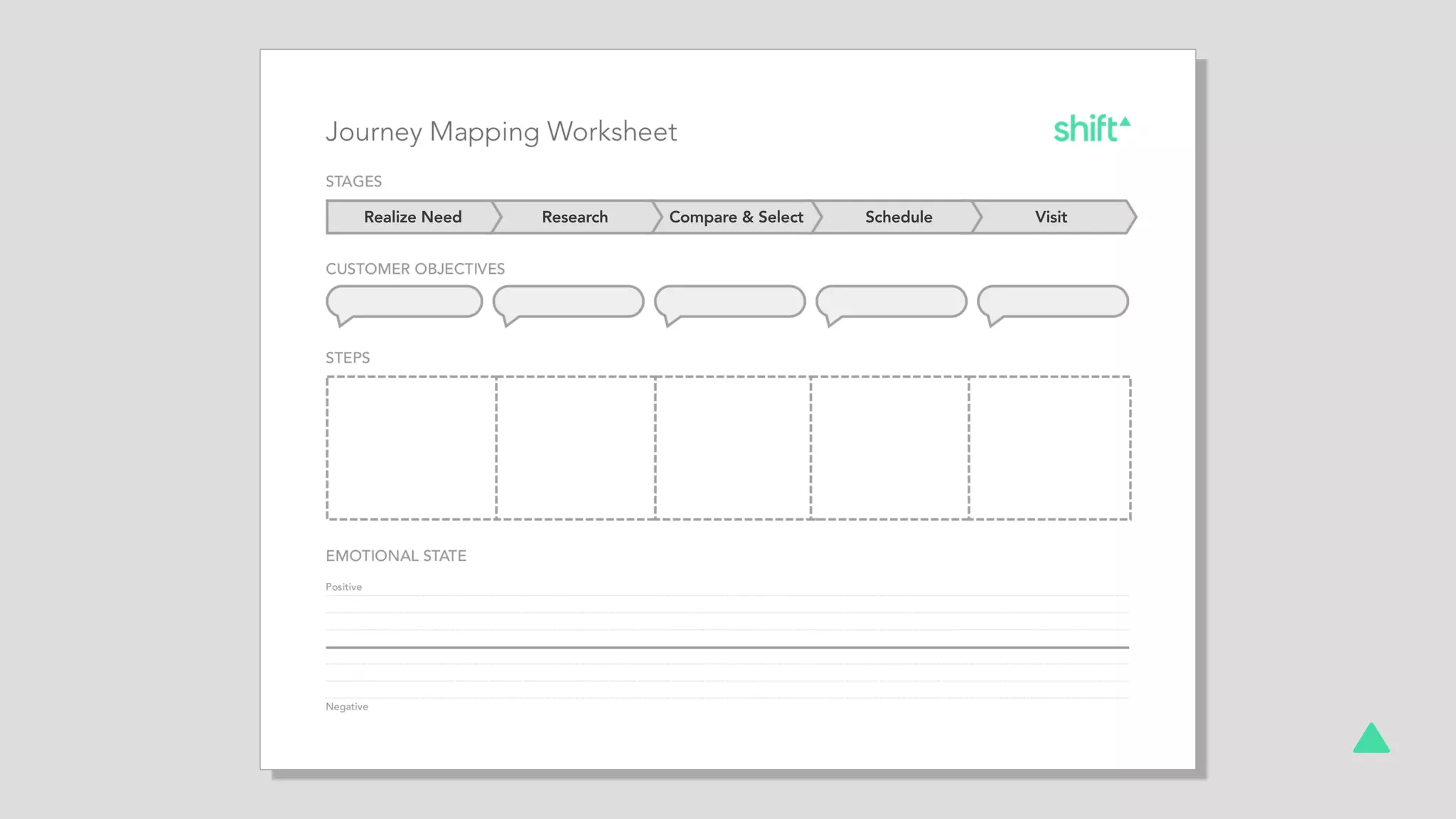
Task: Select the Research stage arrow
Action: click(574, 217)
